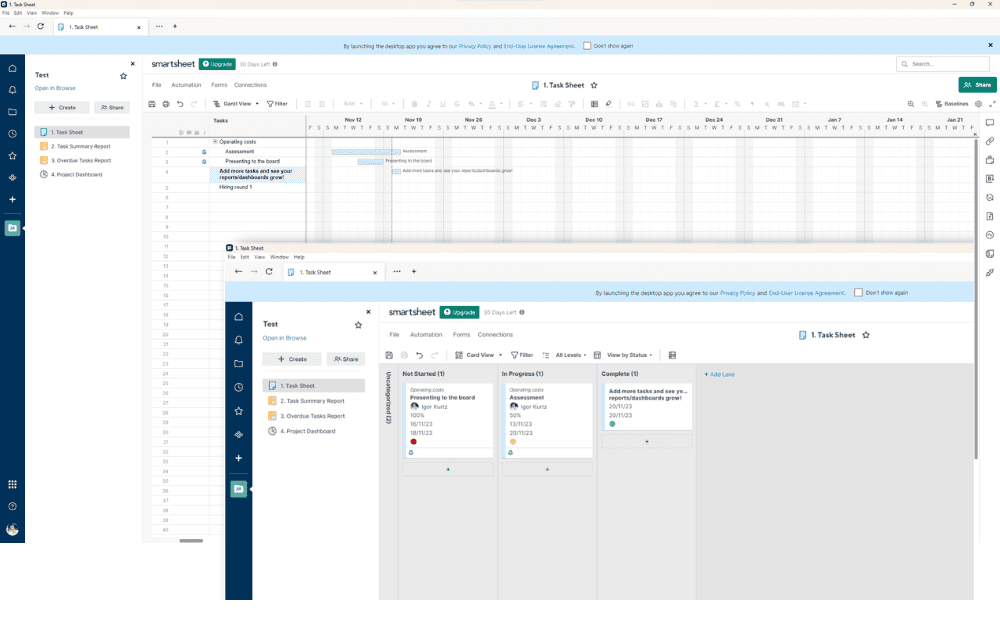
Task: Star the 1. Task Sheet title in Gantt window
Action: click(x=594, y=85)
